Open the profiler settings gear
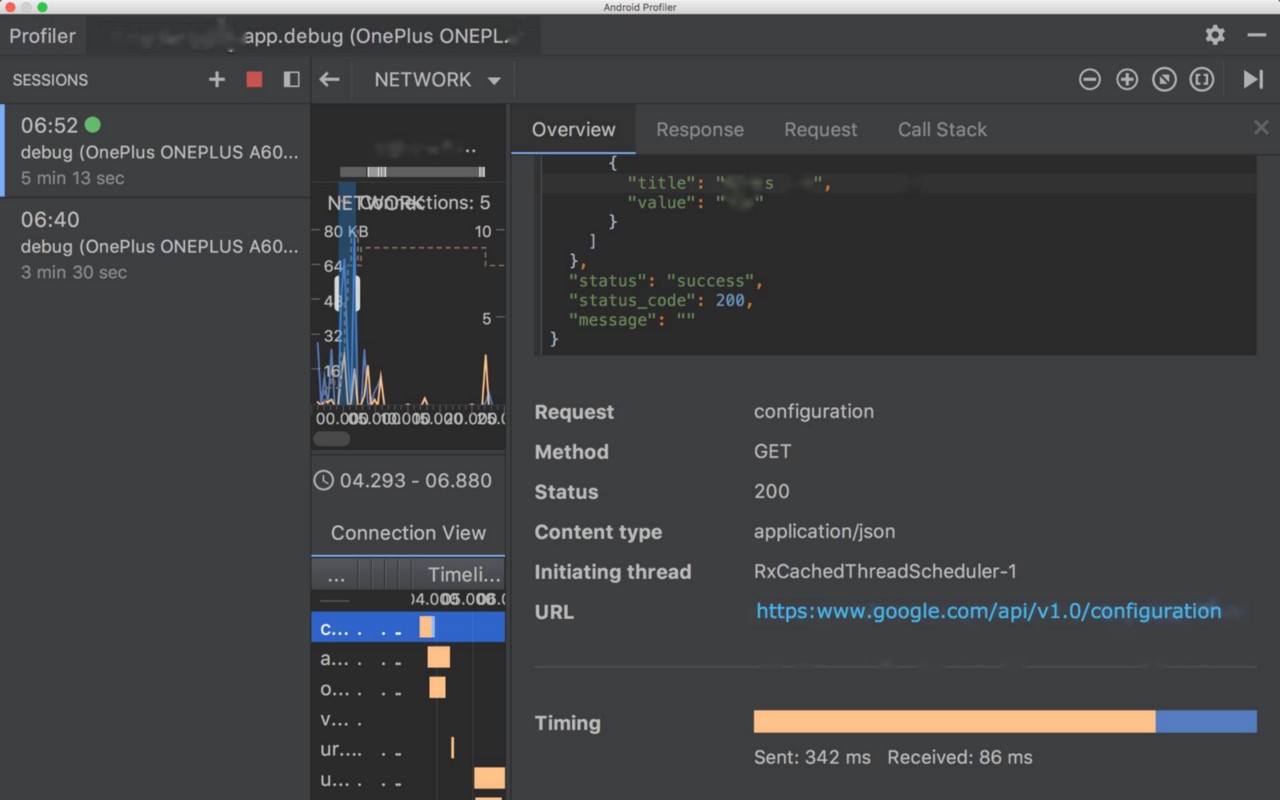 1214,34
